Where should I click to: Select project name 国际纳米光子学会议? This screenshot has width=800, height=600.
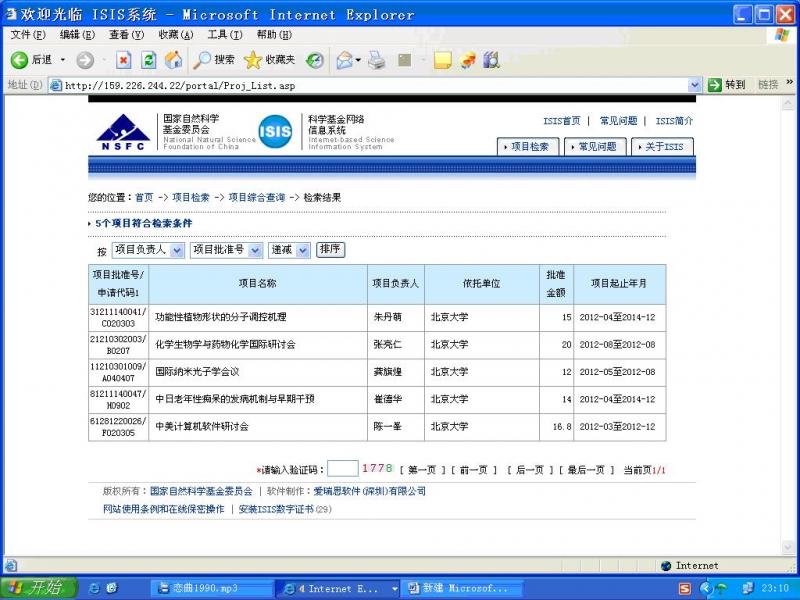(x=197, y=372)
